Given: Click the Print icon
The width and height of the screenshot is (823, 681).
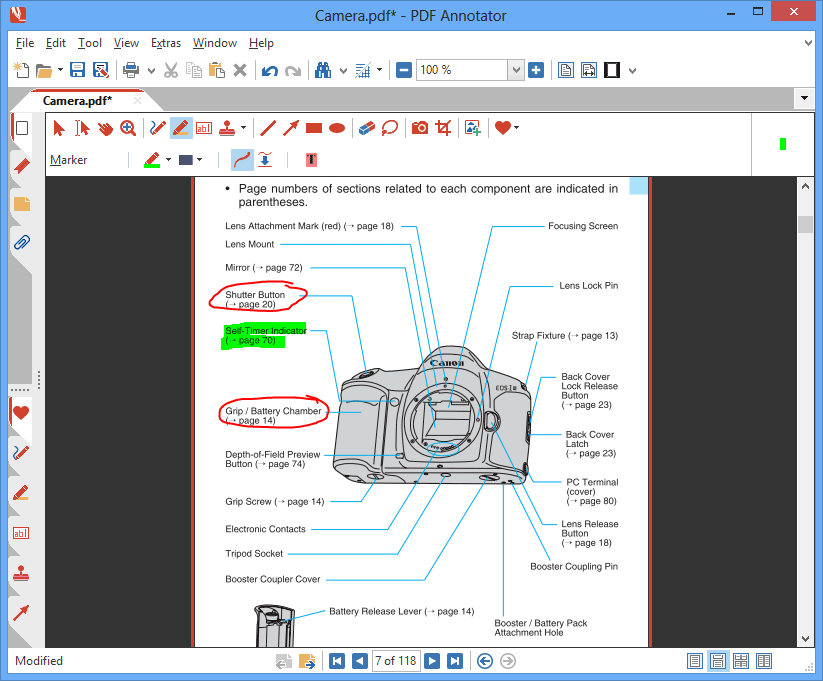Looking at the screenshot, I should click(x=131, y=70).
